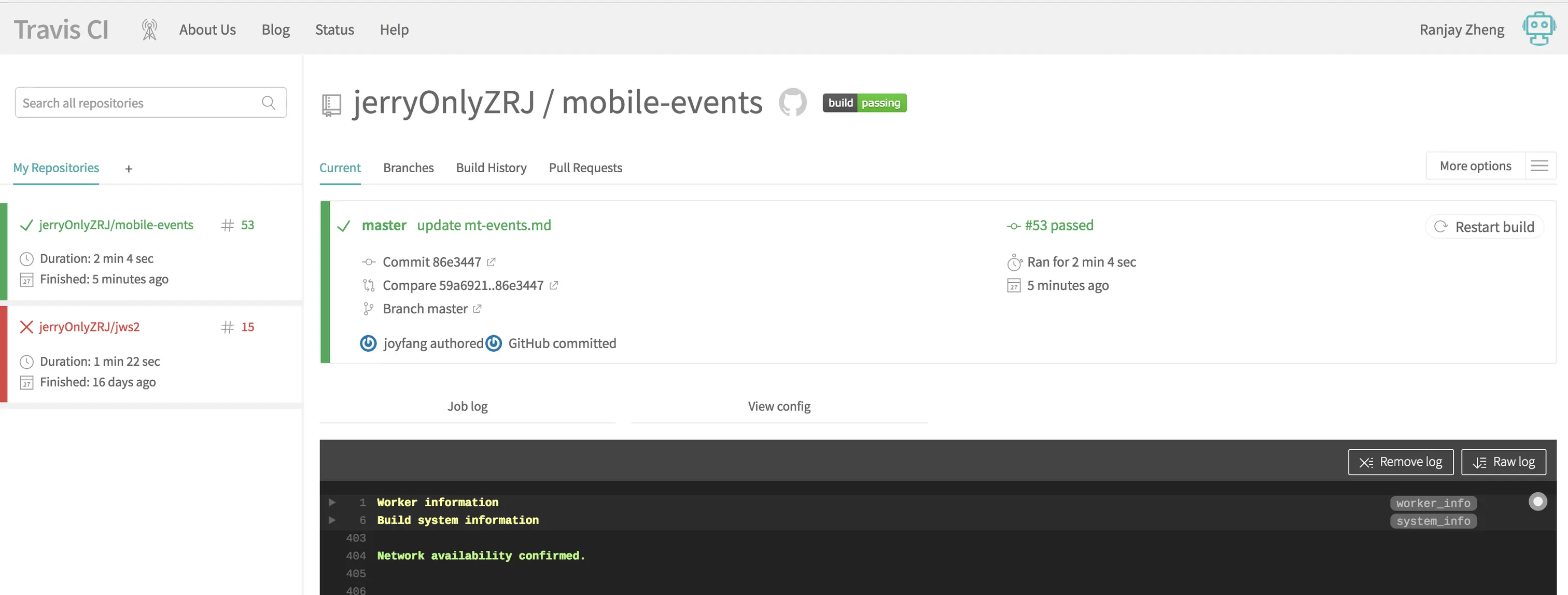Open Compare 59a6921..86e3447 external link icon
The width and height of the screenshot is (1568, 595).
tap(553, 285)
